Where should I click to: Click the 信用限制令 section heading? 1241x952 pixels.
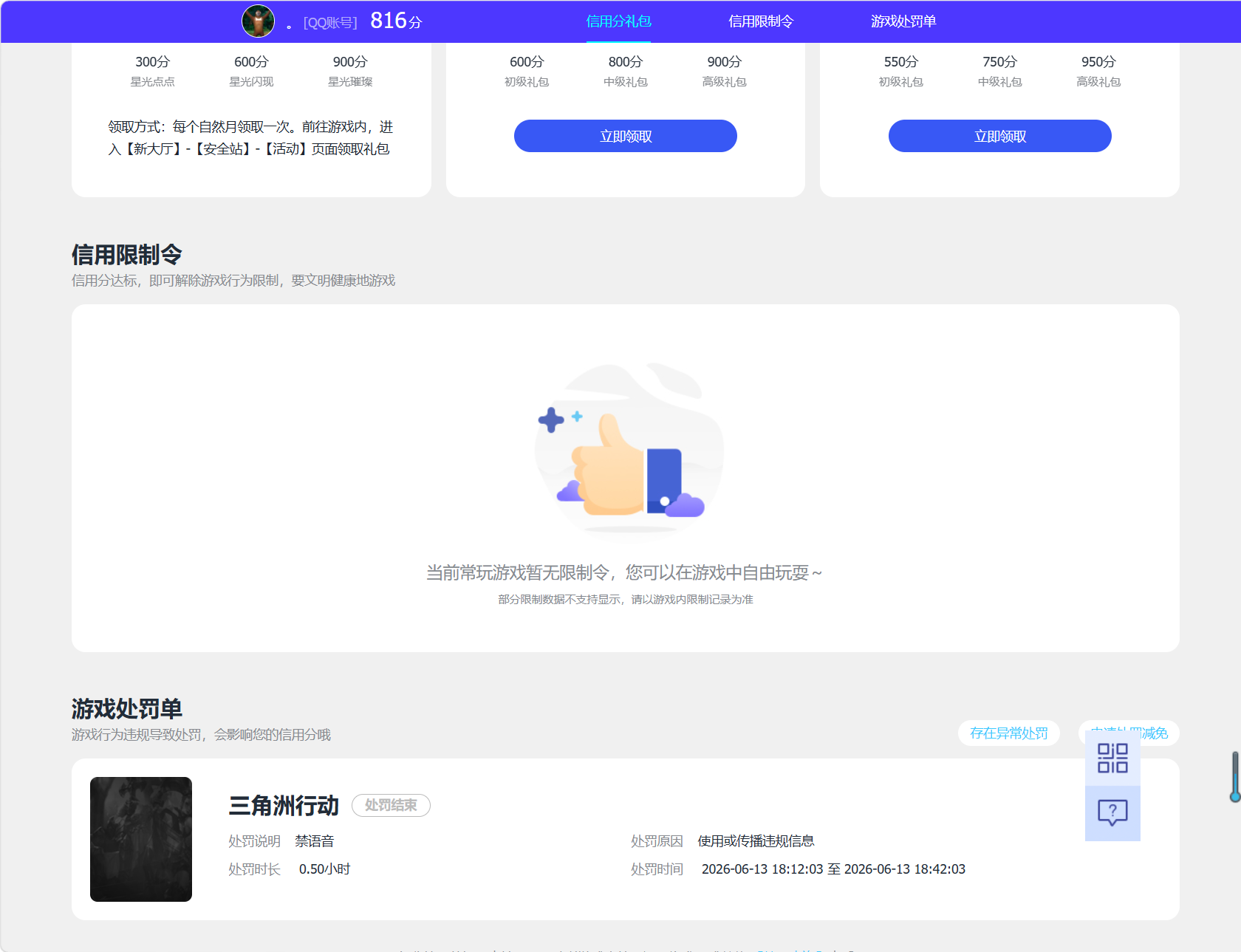[x=127, y=255]
